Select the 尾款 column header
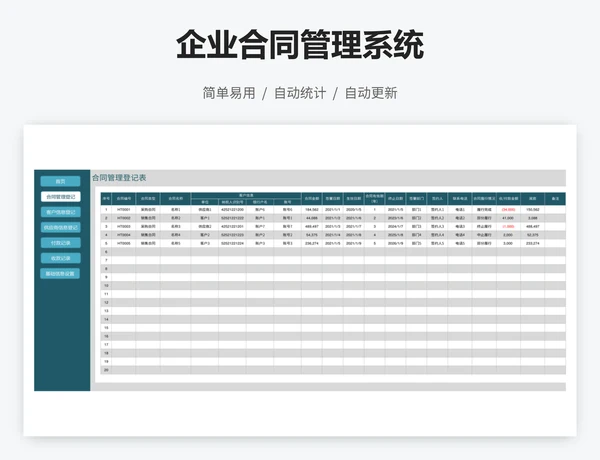The image size is (600, 460). 533,199
